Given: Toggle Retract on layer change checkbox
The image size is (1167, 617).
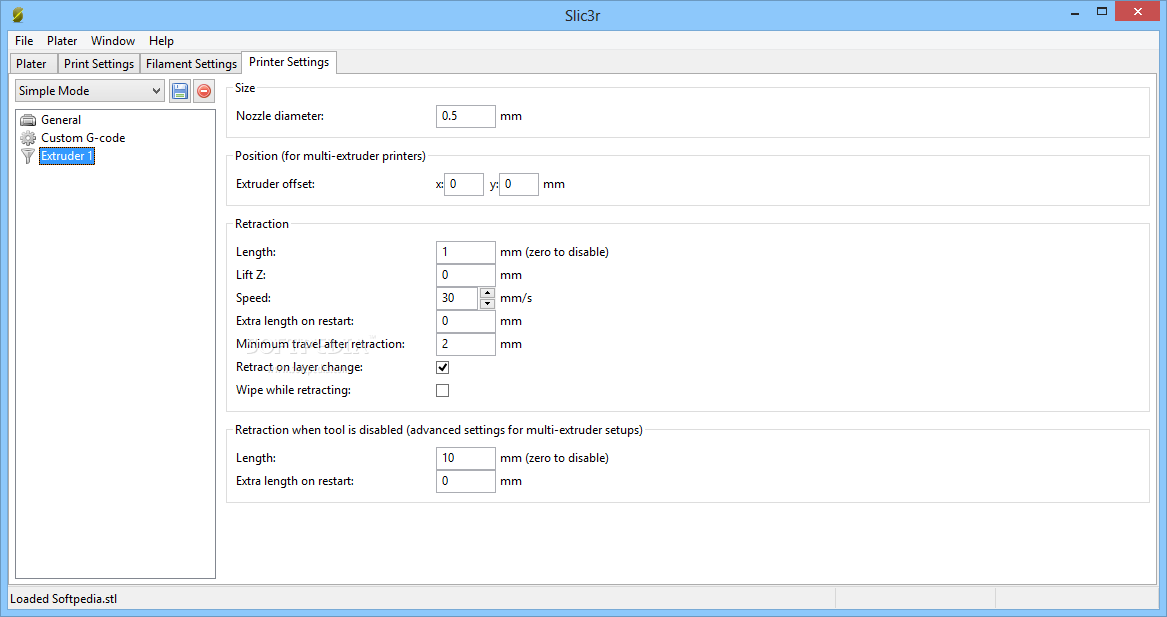Looking at the screenshot, I should point(442,367).
